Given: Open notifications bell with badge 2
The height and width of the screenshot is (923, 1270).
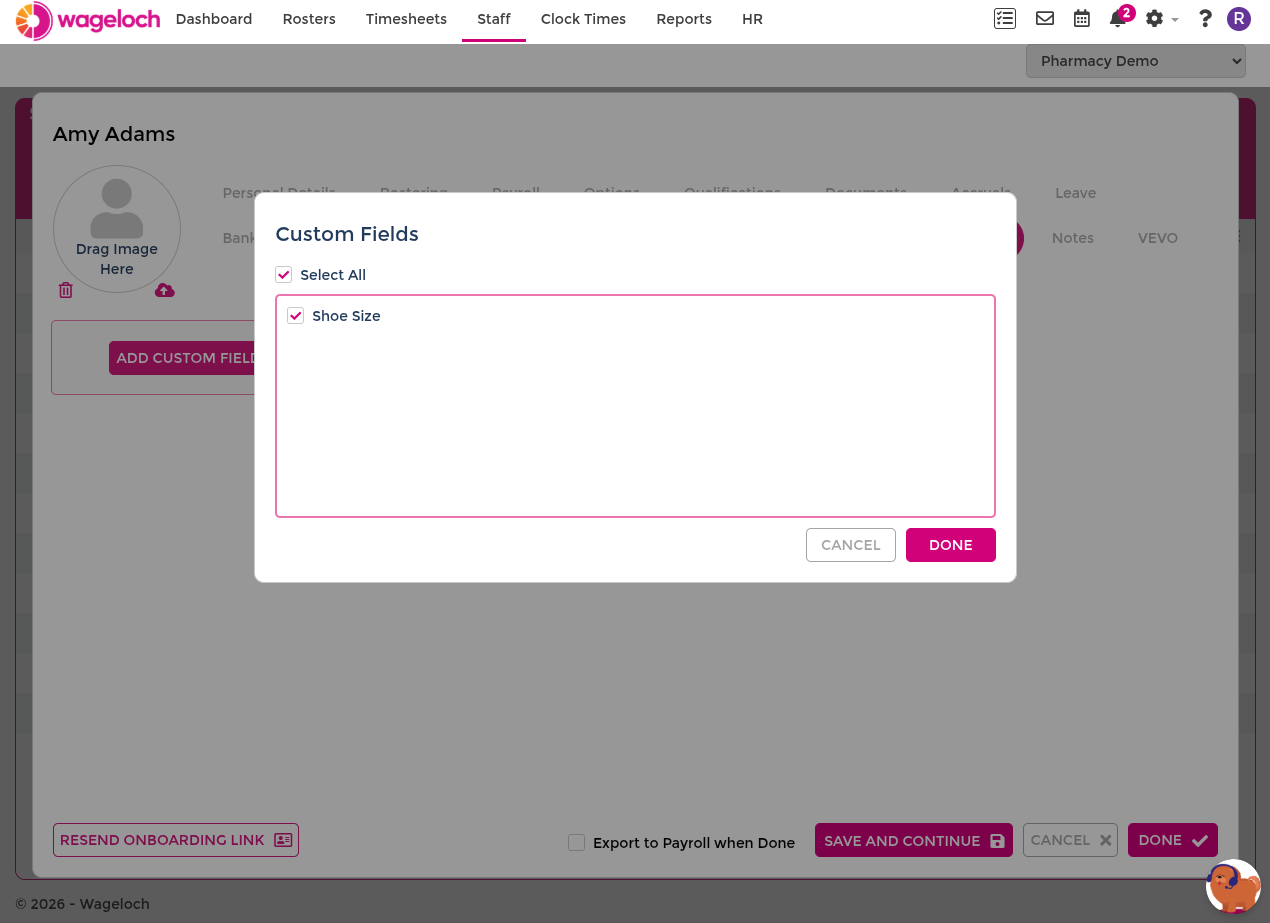Looking at the screenshot, I should (x=1120, y=17).
